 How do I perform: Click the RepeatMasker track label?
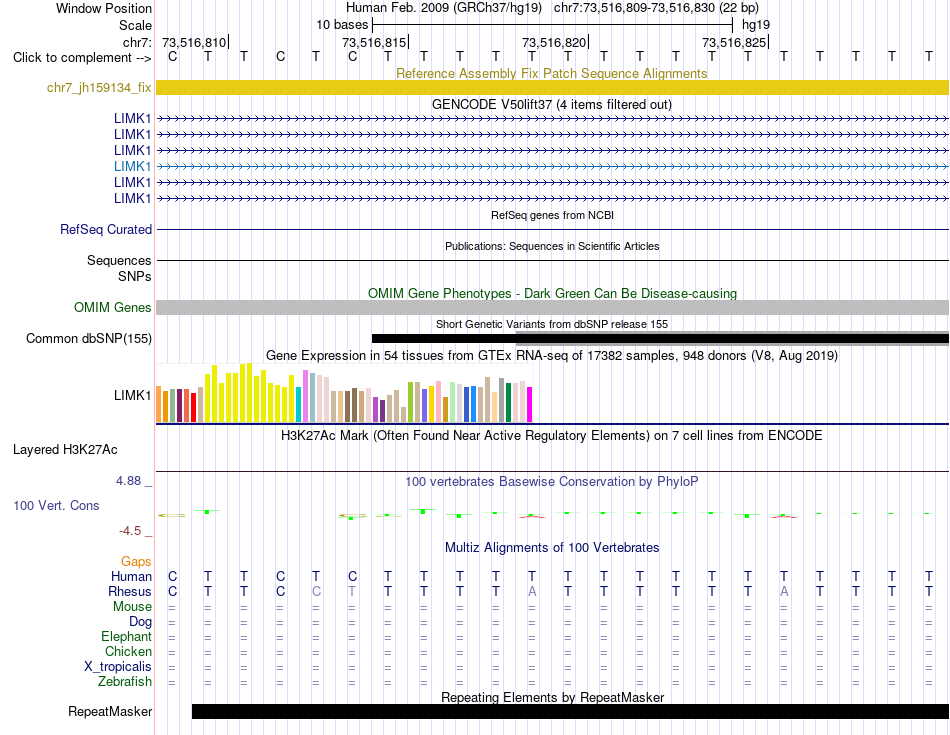pos(110,711)
